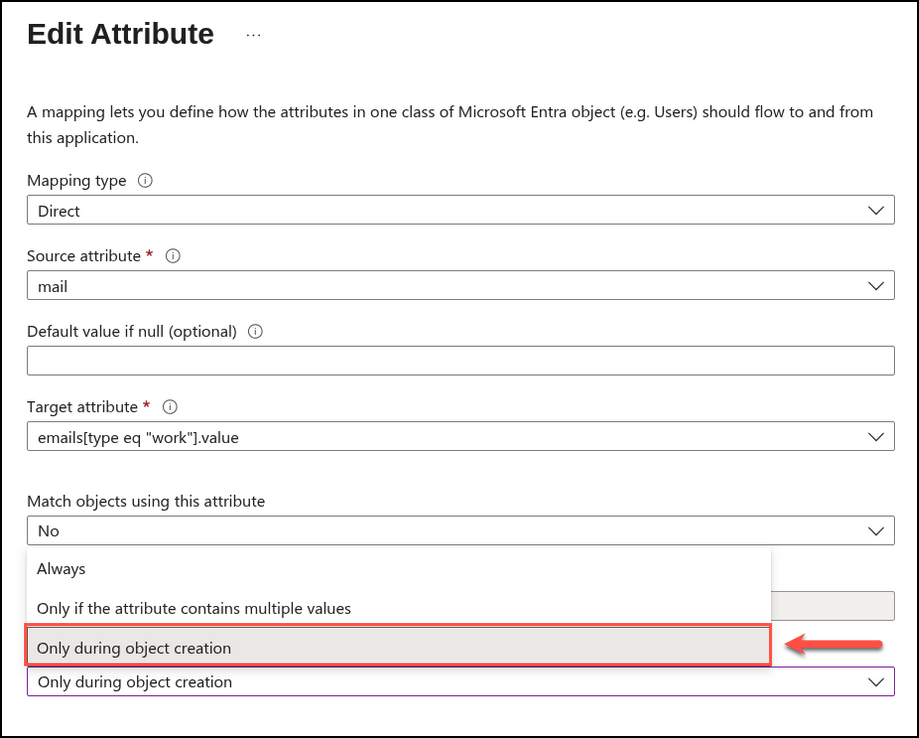Click the Mapping type info icon
This screenshot has width=919, height=738.
(x=145, y=181)
